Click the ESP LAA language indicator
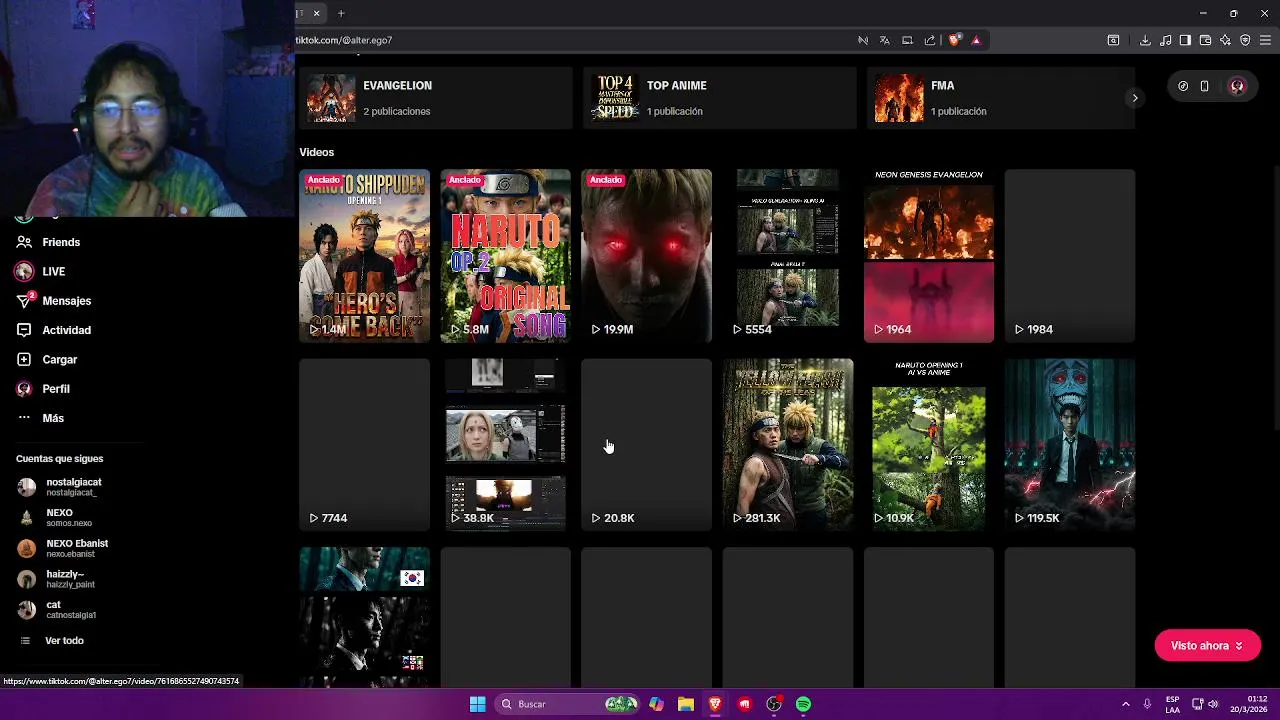Image resolution: width=1280 pixels, height=720 pixels. [x=1172, y=704]
